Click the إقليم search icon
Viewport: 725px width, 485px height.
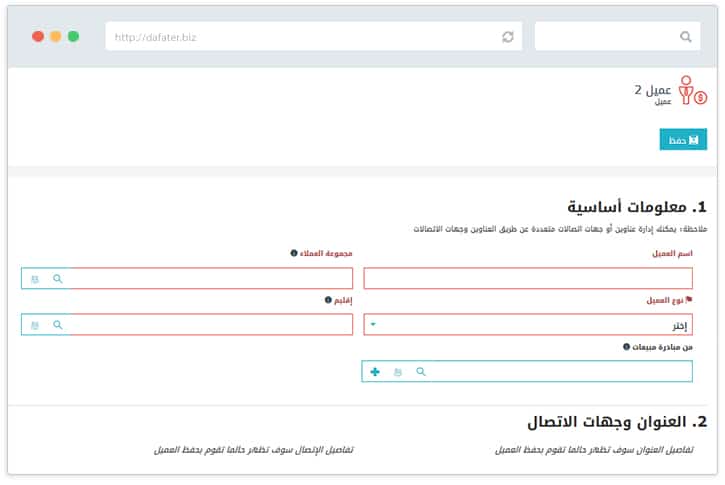(x=57, y=325)
